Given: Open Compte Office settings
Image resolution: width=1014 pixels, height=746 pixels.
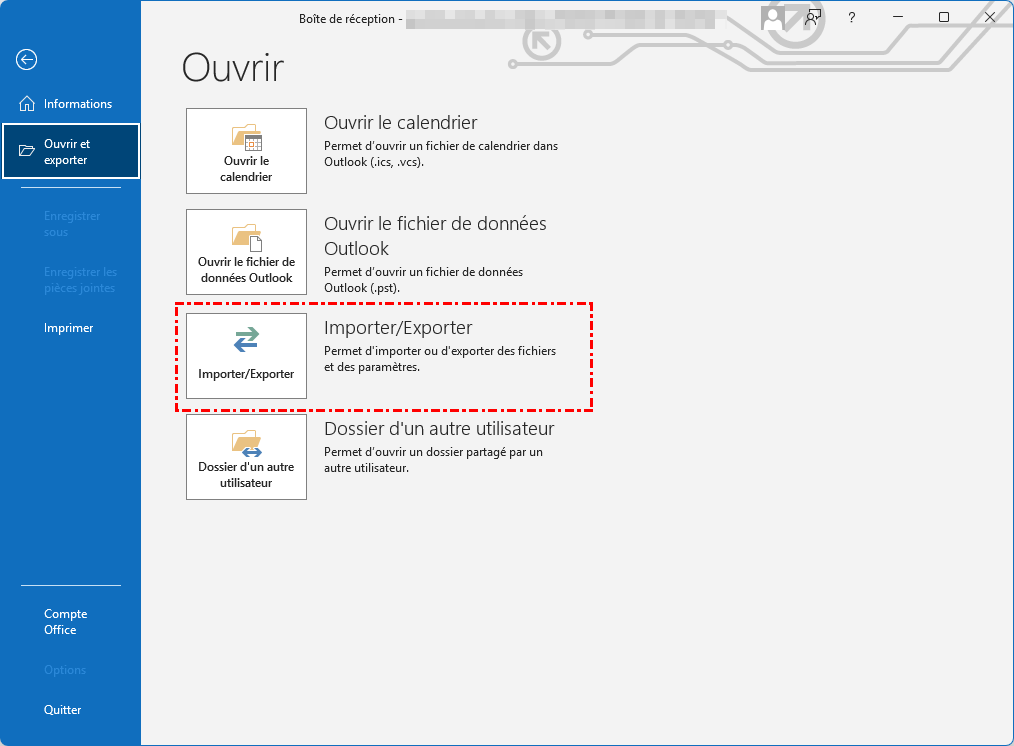Looking at the screenshot, I should tap(65, 622).
